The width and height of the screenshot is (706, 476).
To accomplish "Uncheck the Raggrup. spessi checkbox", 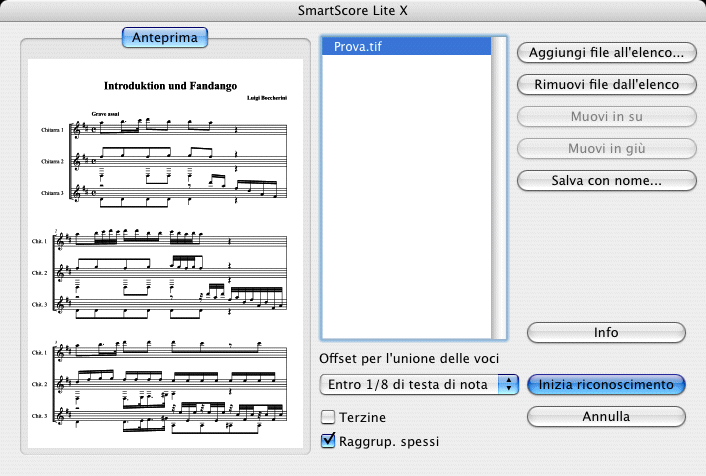I will tap(328, 440).
